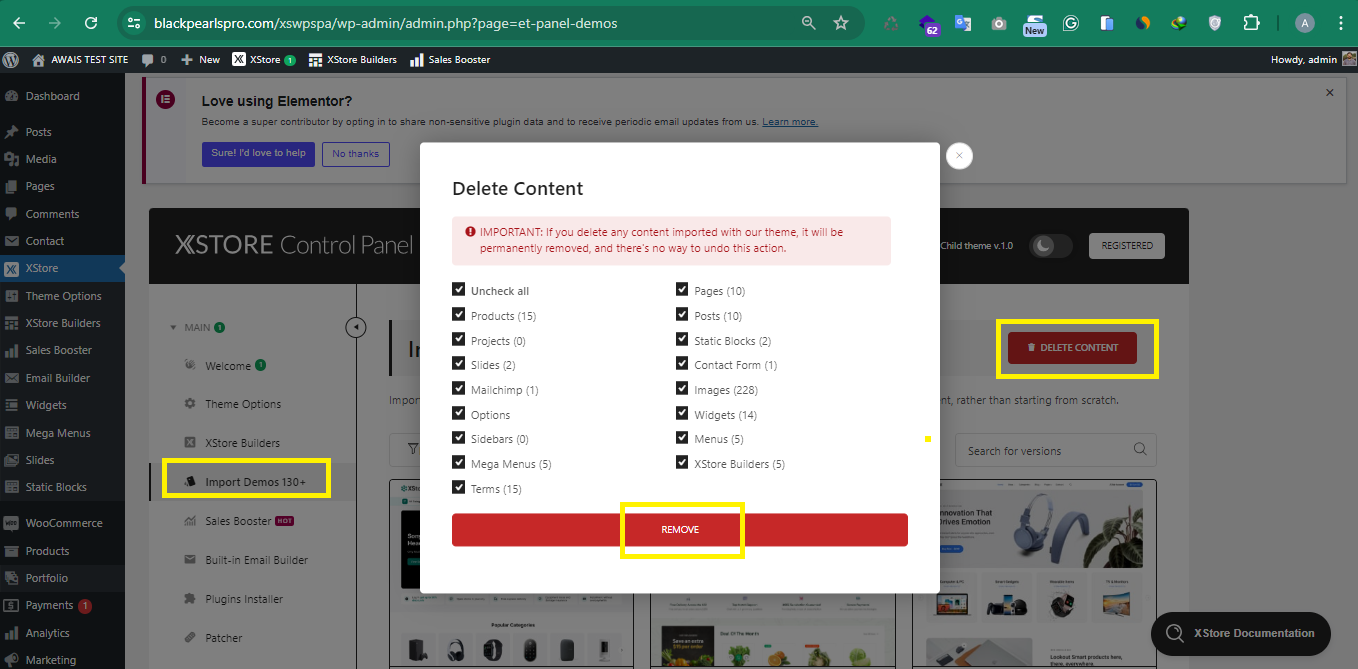This screenshot has height=669, width=1358.
Task: Open Built-In Email Builder in control panel
Action: [256, 560]
